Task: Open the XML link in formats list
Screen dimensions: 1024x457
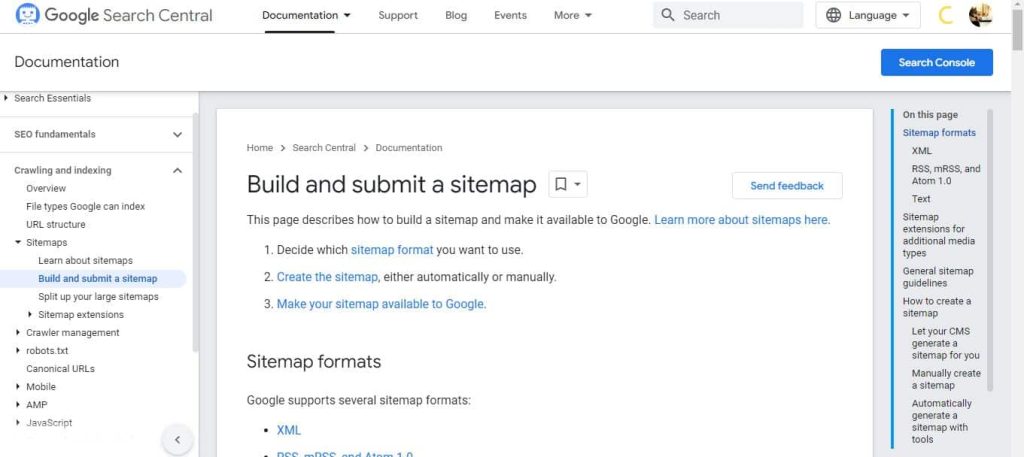Action: (x=289, y=430)
